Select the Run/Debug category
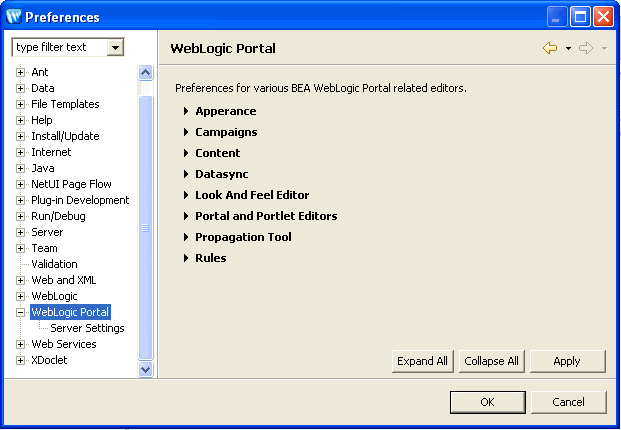The height and width of the screenshot is (430, 621). pyautogui.click(x=58, y=216)
